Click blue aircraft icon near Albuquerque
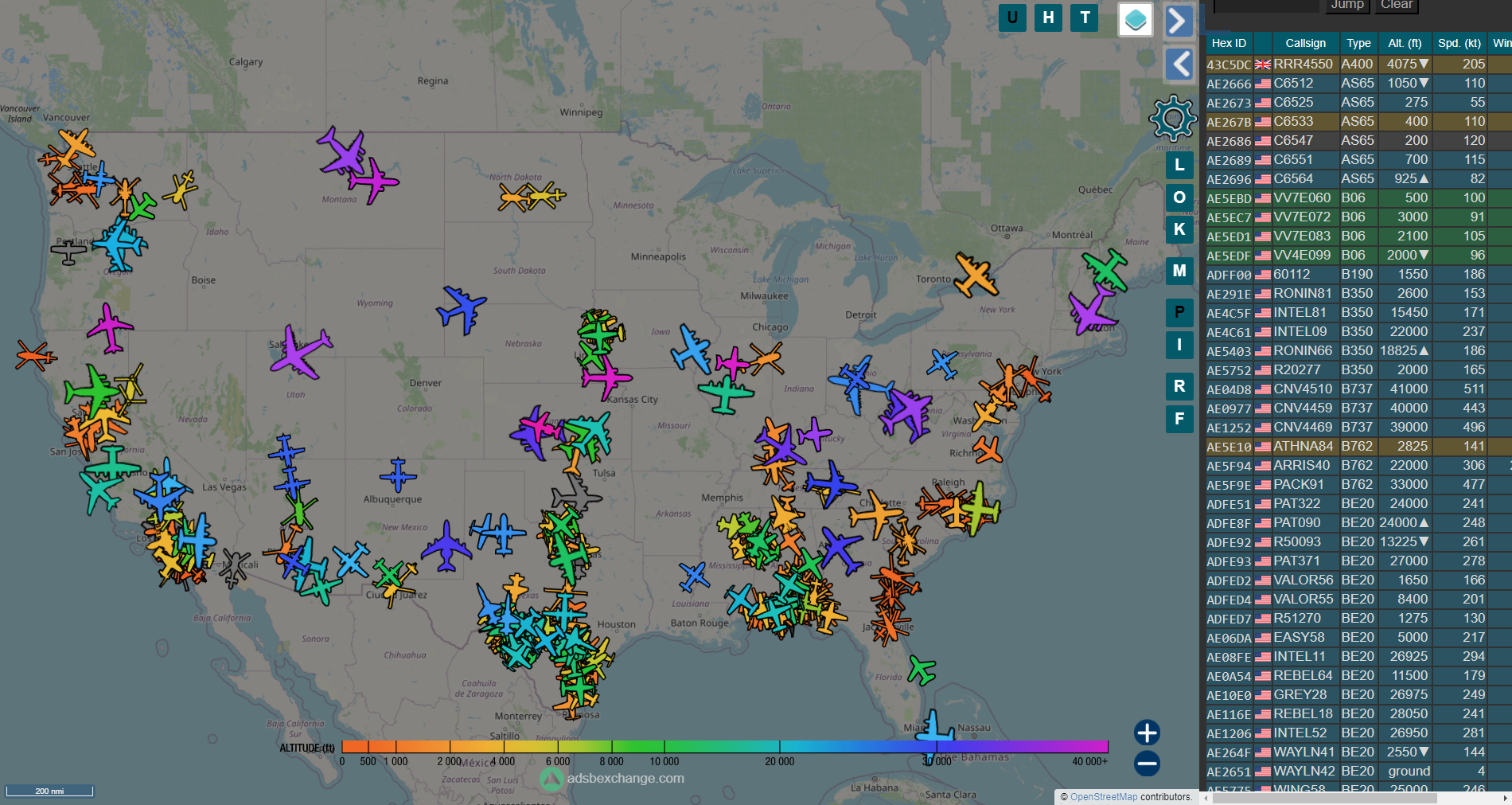The image size is (1512, 805). [x=398, y=475]
